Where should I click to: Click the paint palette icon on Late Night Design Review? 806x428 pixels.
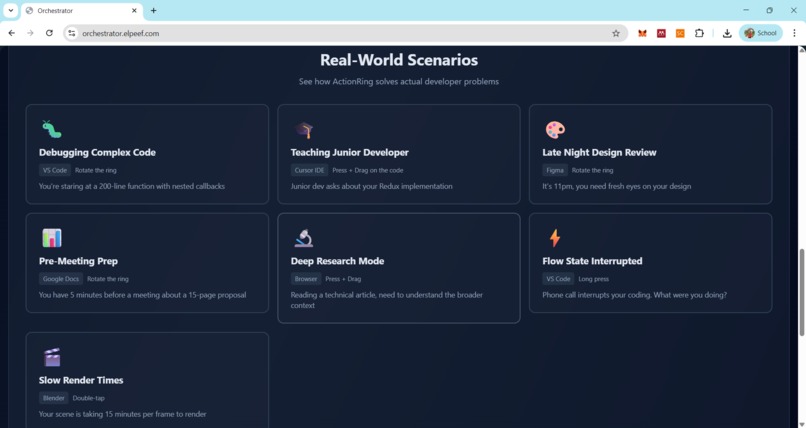[x=555, y=130]
